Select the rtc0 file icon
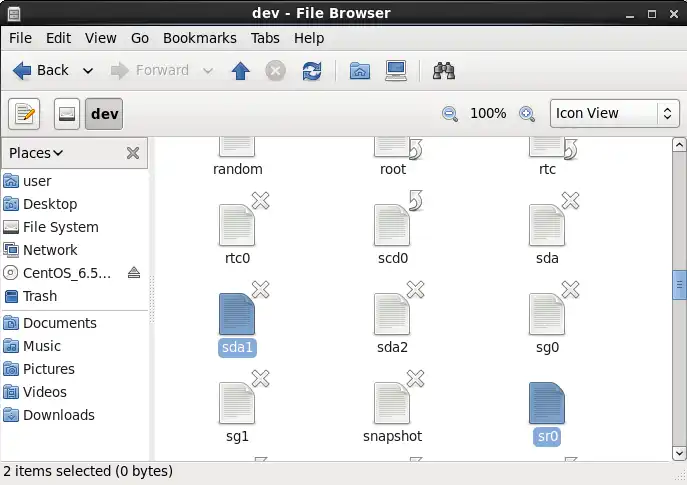 pos(237,225)
